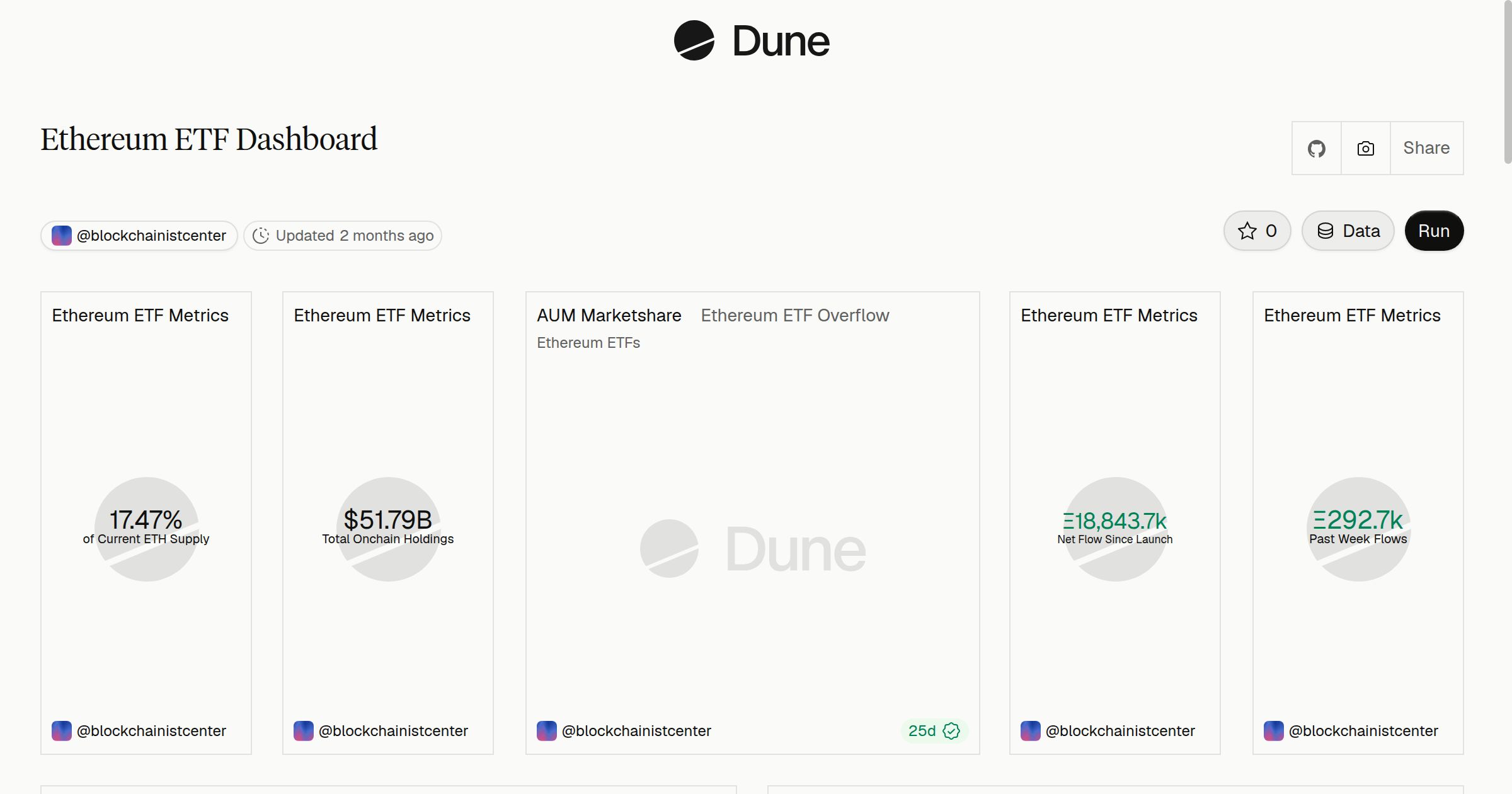Viewport: 1512px width, 794px height.
Task: Open the Ethereum ETF Metrics title of Past Week Flows card
Action: click(x=1352, y=315)
